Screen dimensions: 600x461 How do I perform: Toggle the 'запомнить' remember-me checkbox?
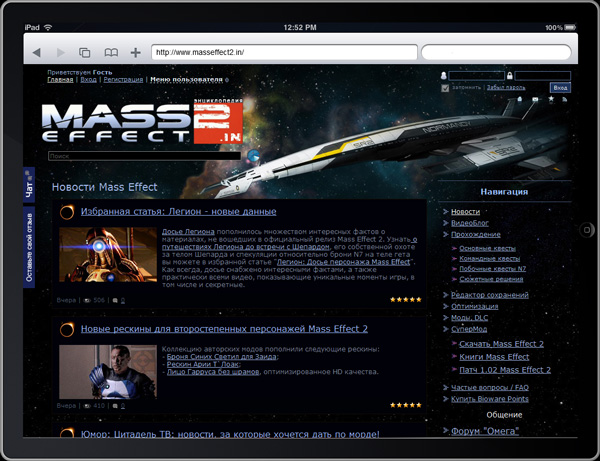tap(445, 88)
